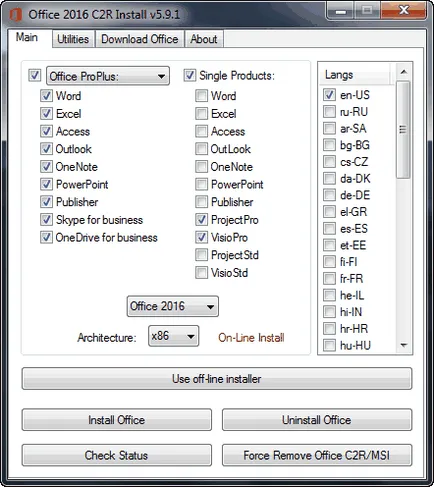Click the Office logo icon in title bar

pos(15,15)
